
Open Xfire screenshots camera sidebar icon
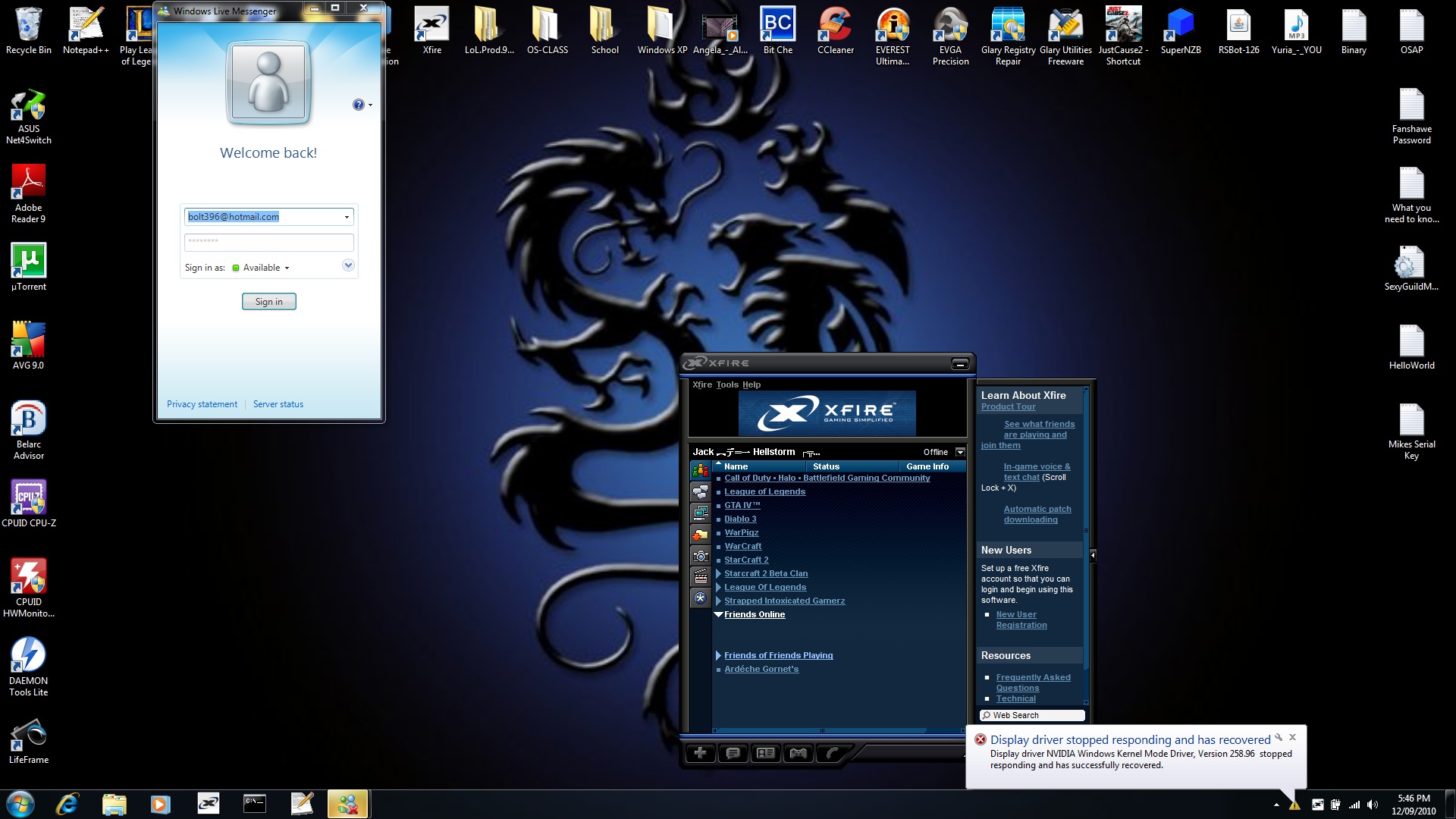[x=700, y=556]
